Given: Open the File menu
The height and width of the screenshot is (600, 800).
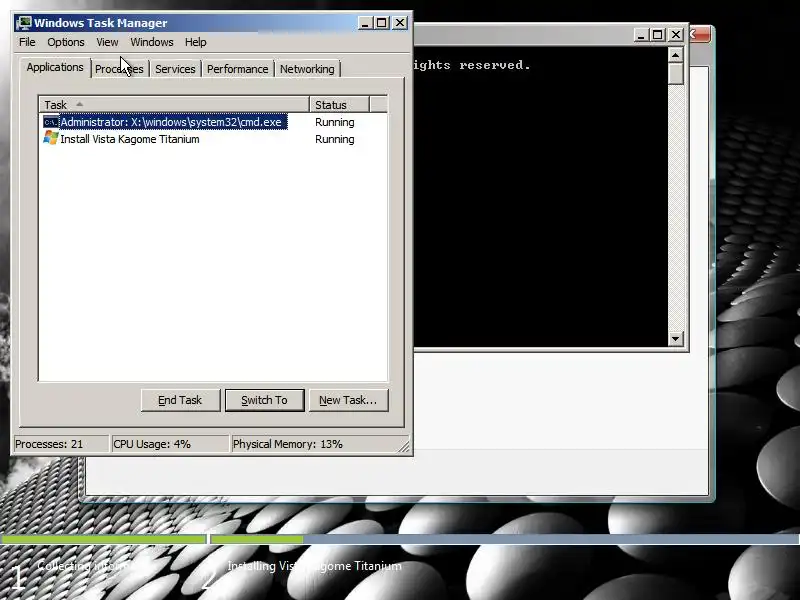Looking at the screenshot, I should click(x=27, y=42).
